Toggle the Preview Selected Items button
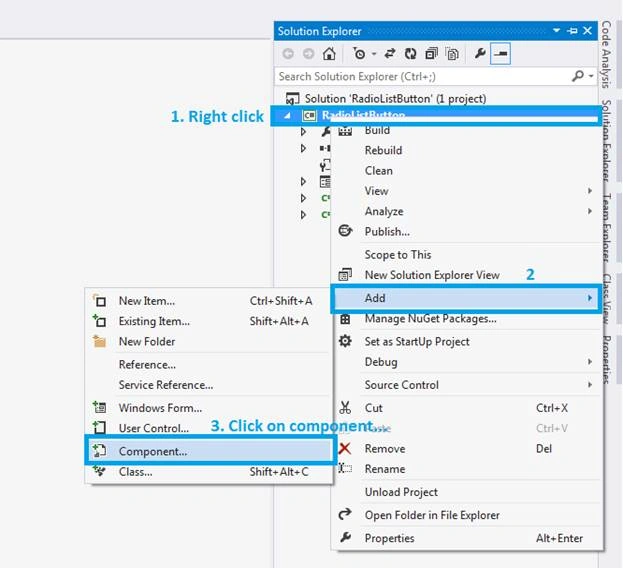This screenshot has width=623, height=568. (x=501, y=54)
